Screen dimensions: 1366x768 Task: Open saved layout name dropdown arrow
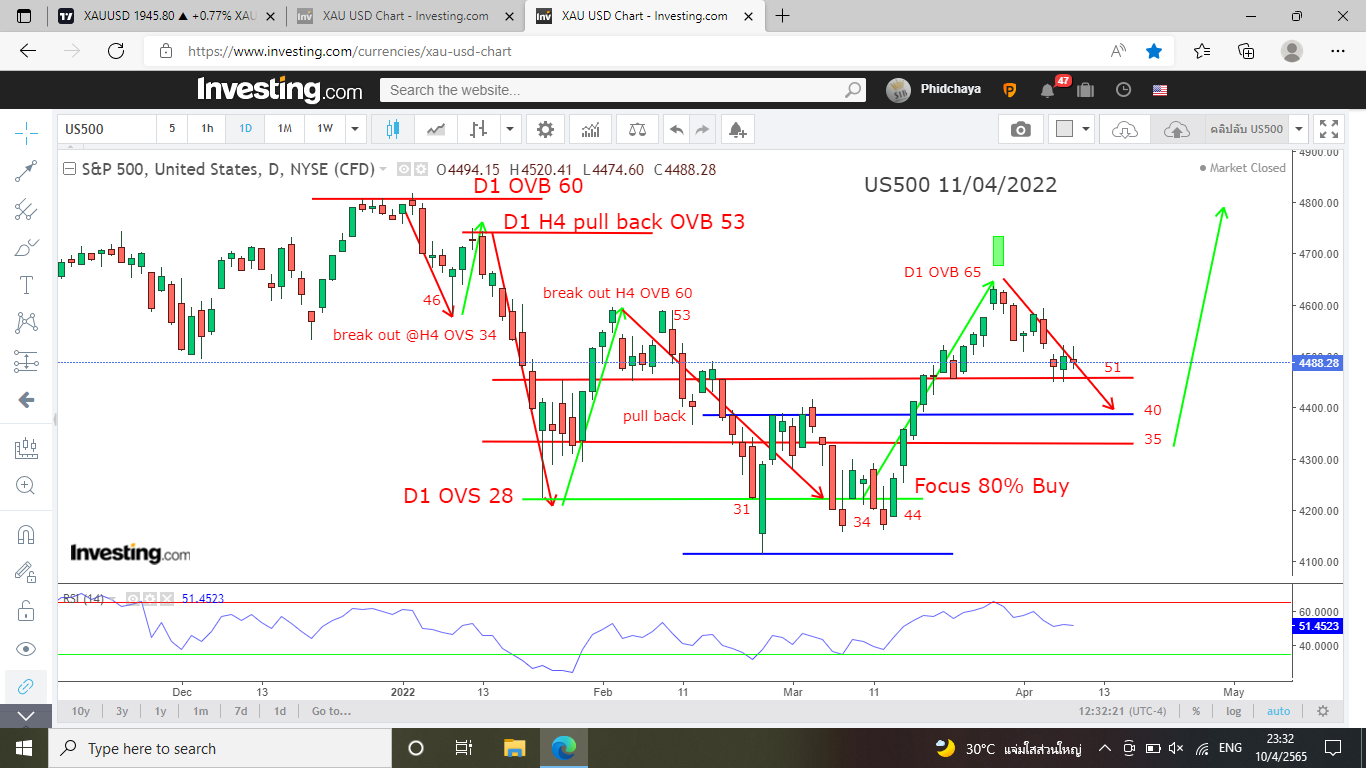[x=1298, y=129]
